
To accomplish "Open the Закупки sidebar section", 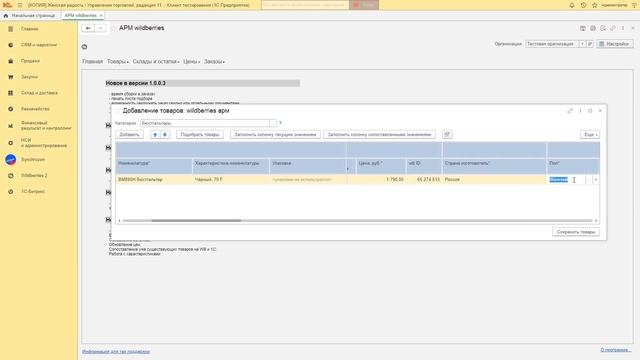I will coord(29,77).
